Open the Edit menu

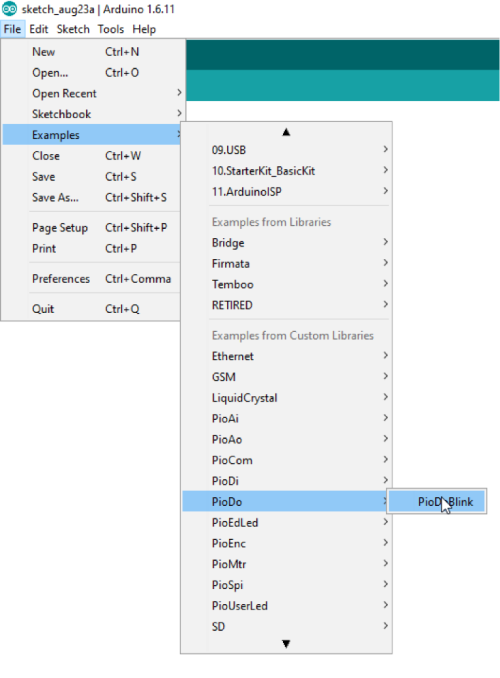[x=38, y=29]
